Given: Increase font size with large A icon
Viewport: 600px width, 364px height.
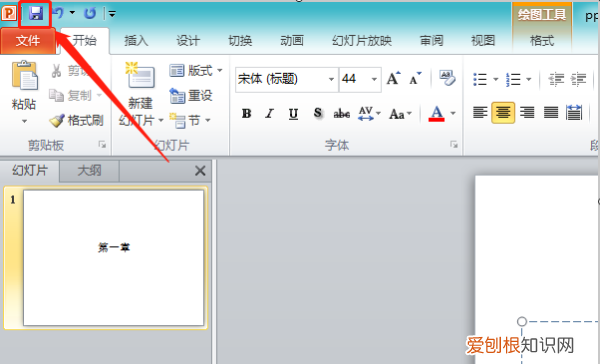Looking at the screenshot, I should coord(393,78).
